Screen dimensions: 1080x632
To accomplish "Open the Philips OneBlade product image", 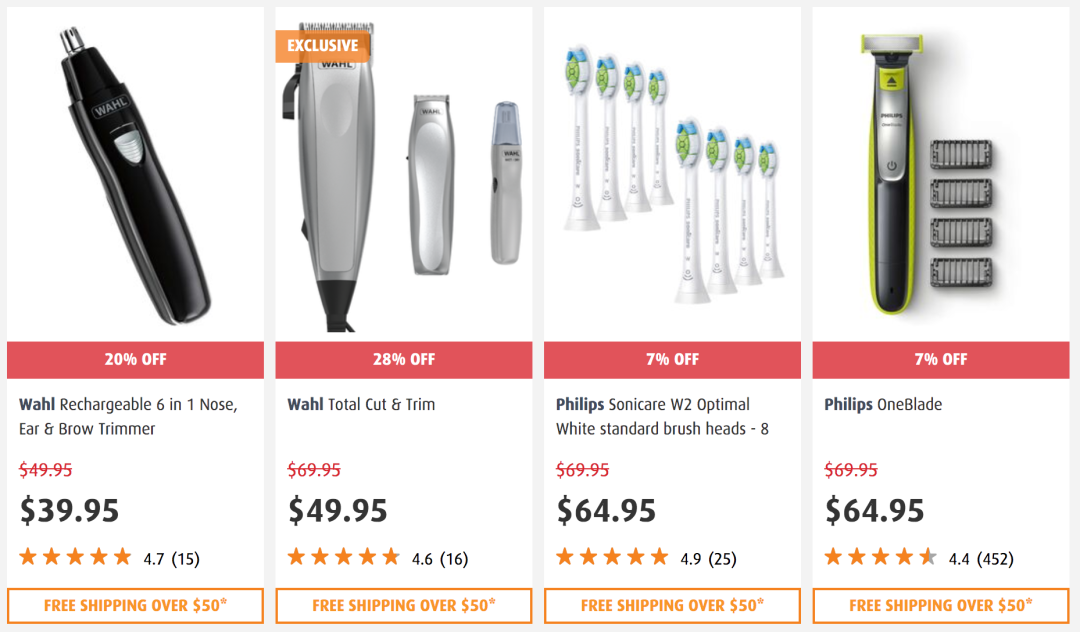I will pos(941,174).
